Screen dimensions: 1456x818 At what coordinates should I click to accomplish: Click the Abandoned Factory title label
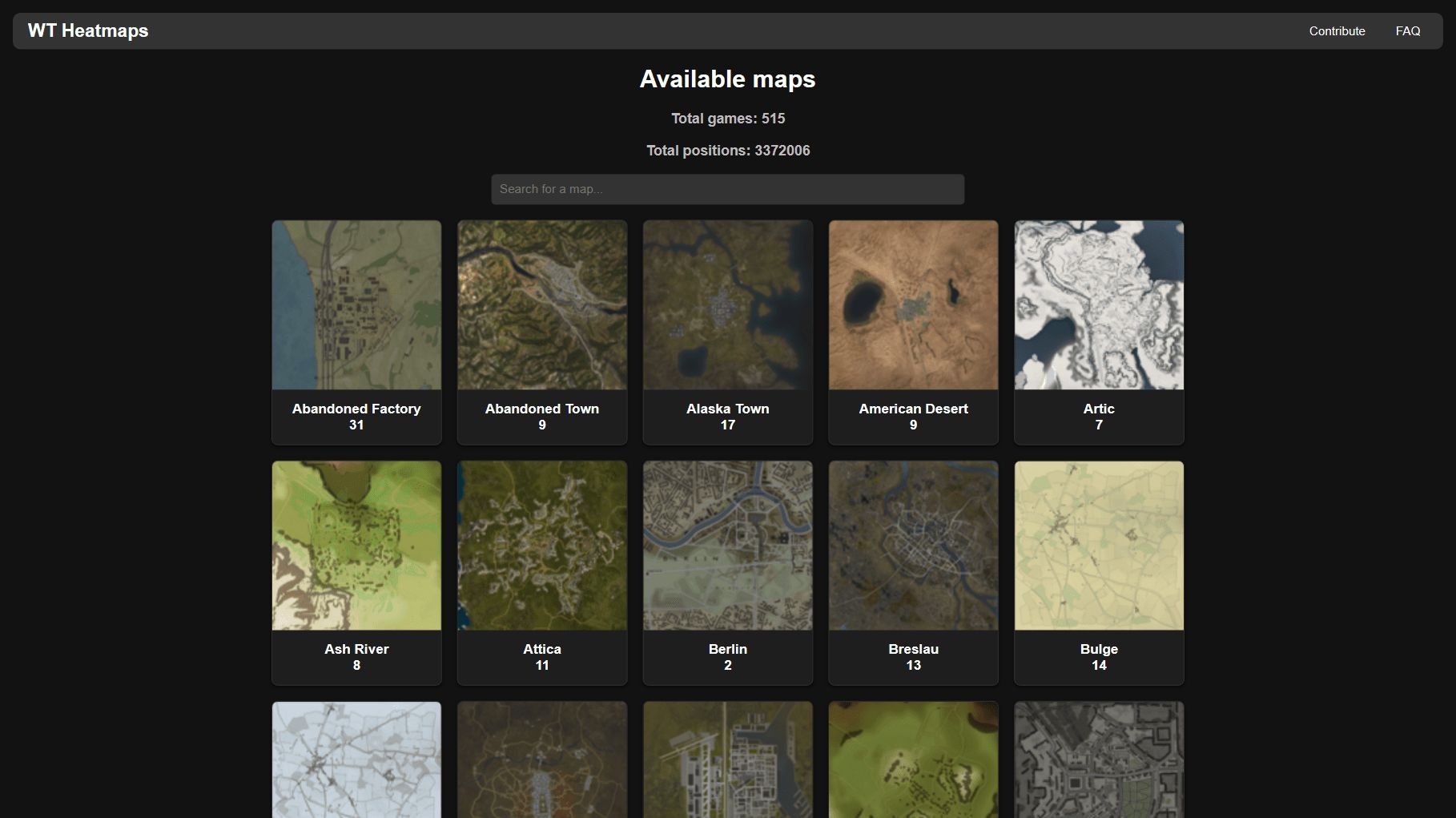click(356, 409)
